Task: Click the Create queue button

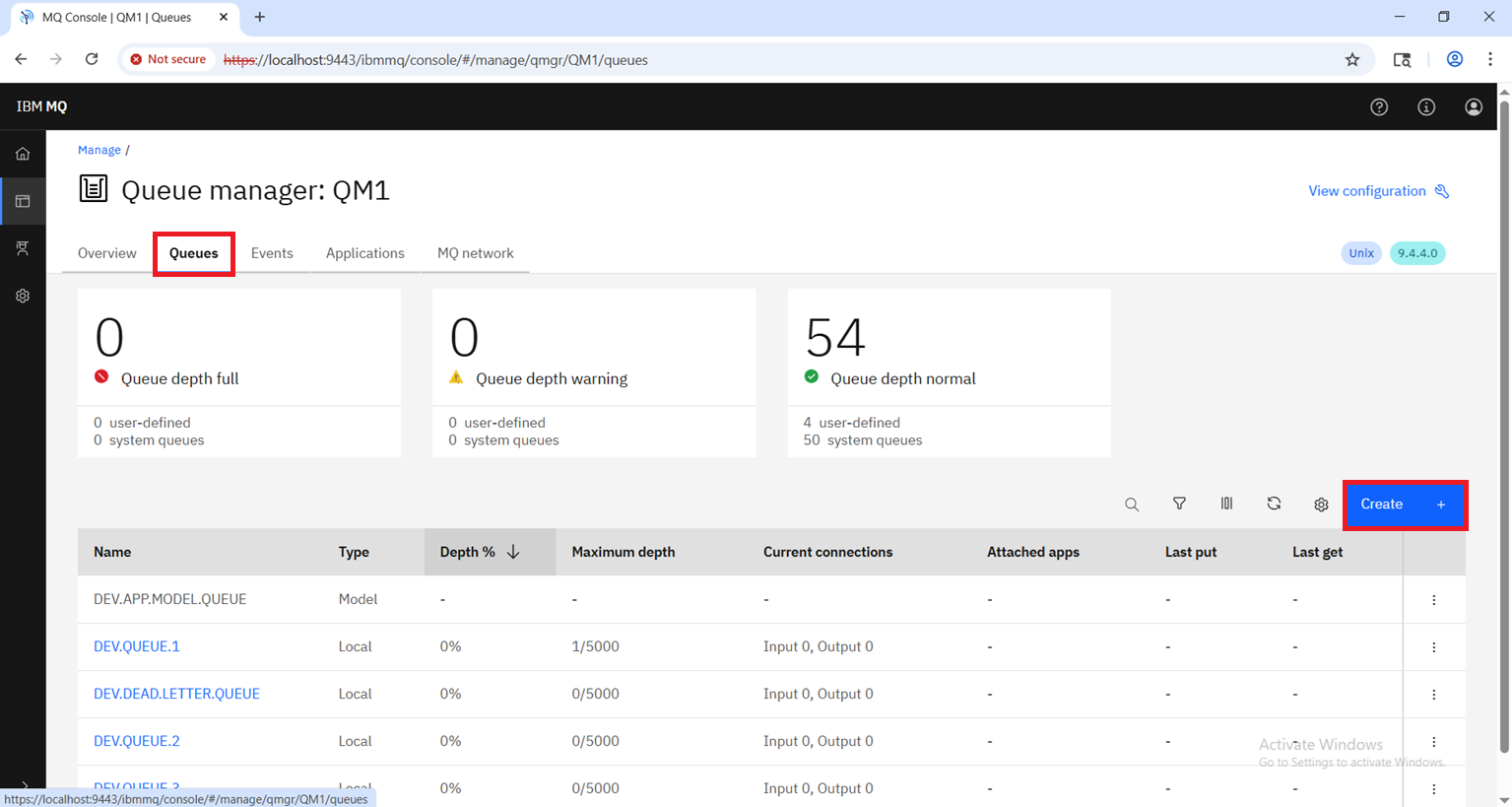Action: (x=1405, y=504)
